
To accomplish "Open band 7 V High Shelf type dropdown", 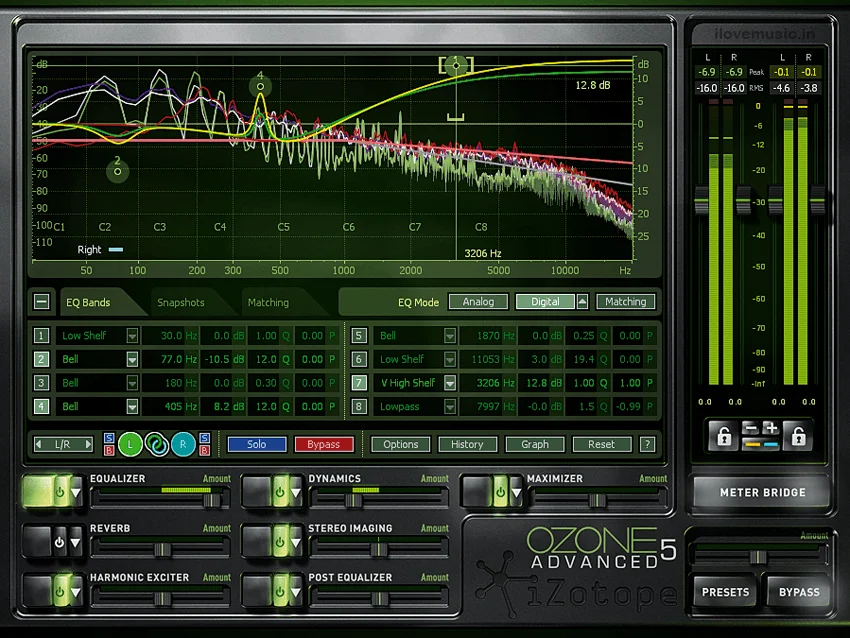I will point(450,383).
